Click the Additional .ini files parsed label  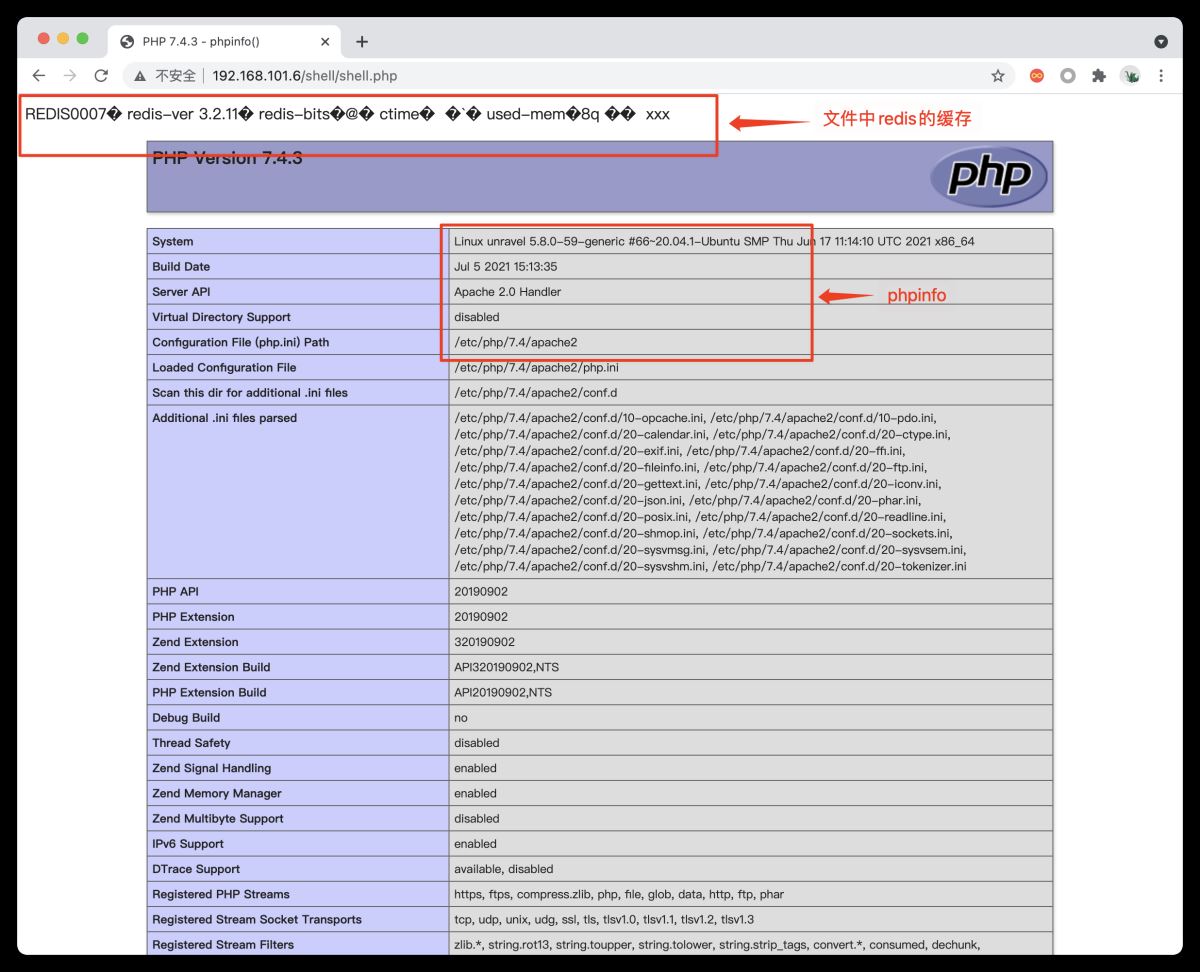(x=224, y=418)
